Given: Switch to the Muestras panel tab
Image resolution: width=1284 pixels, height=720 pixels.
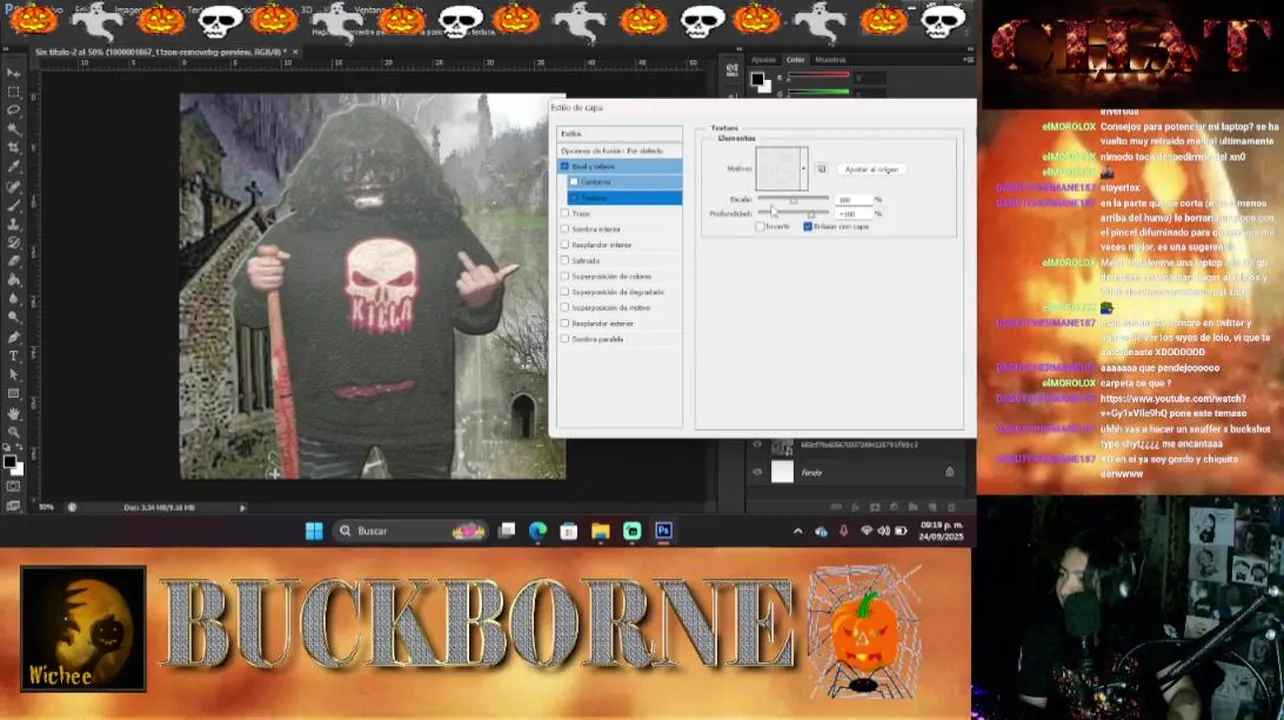Looking at the screenshot, I should (x=830, y=60).
